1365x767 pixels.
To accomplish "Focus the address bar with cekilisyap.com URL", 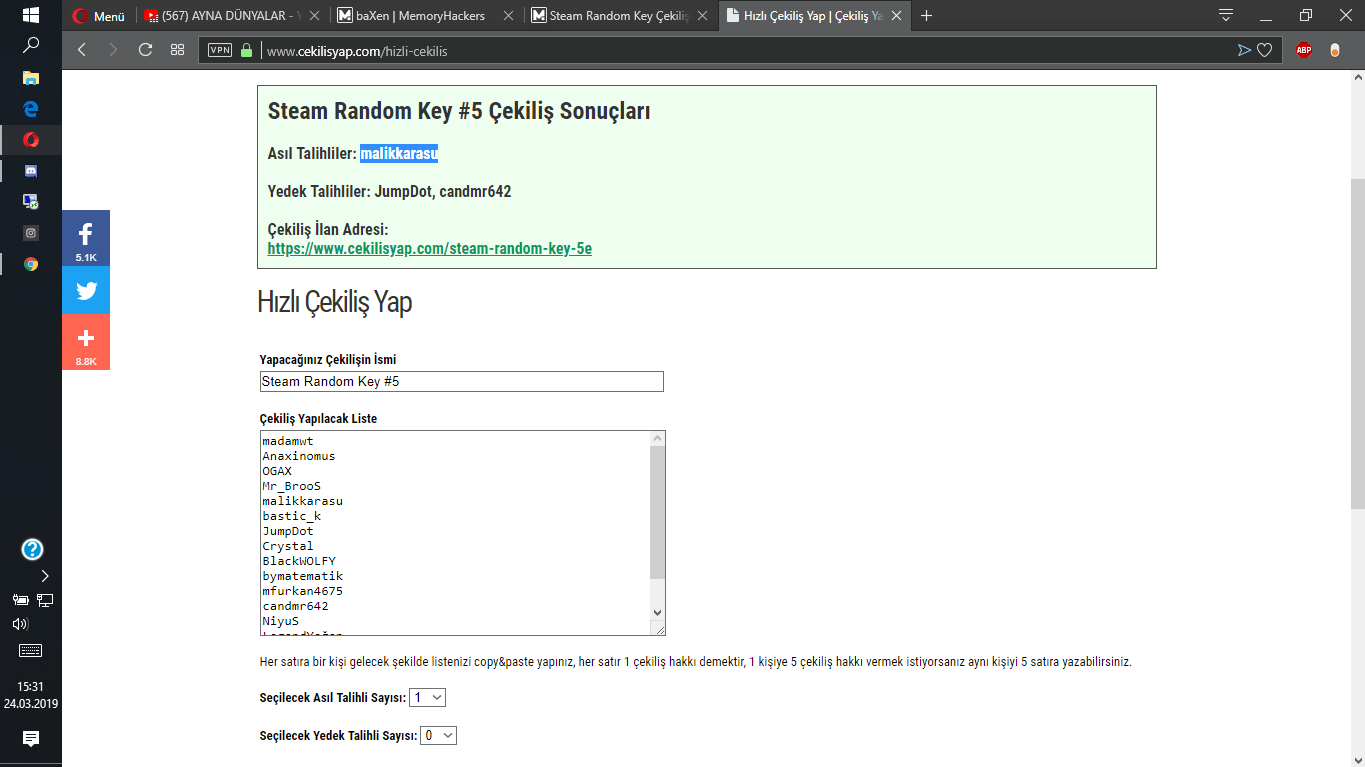I will coord(740,50).
